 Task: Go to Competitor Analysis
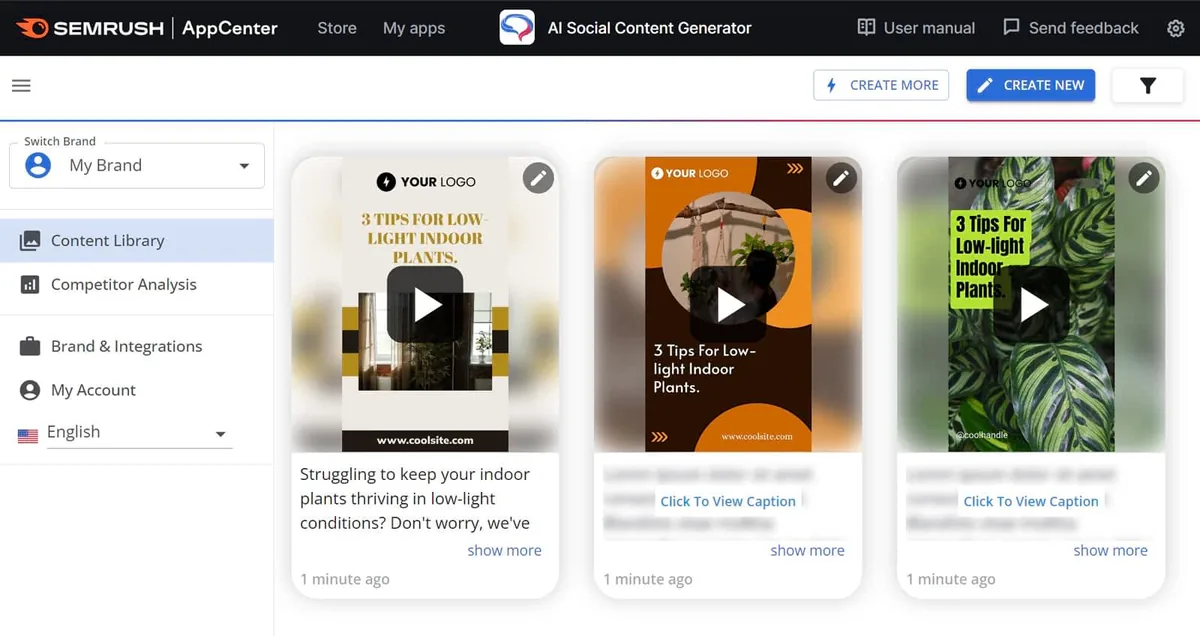click(x=137, y=285)
